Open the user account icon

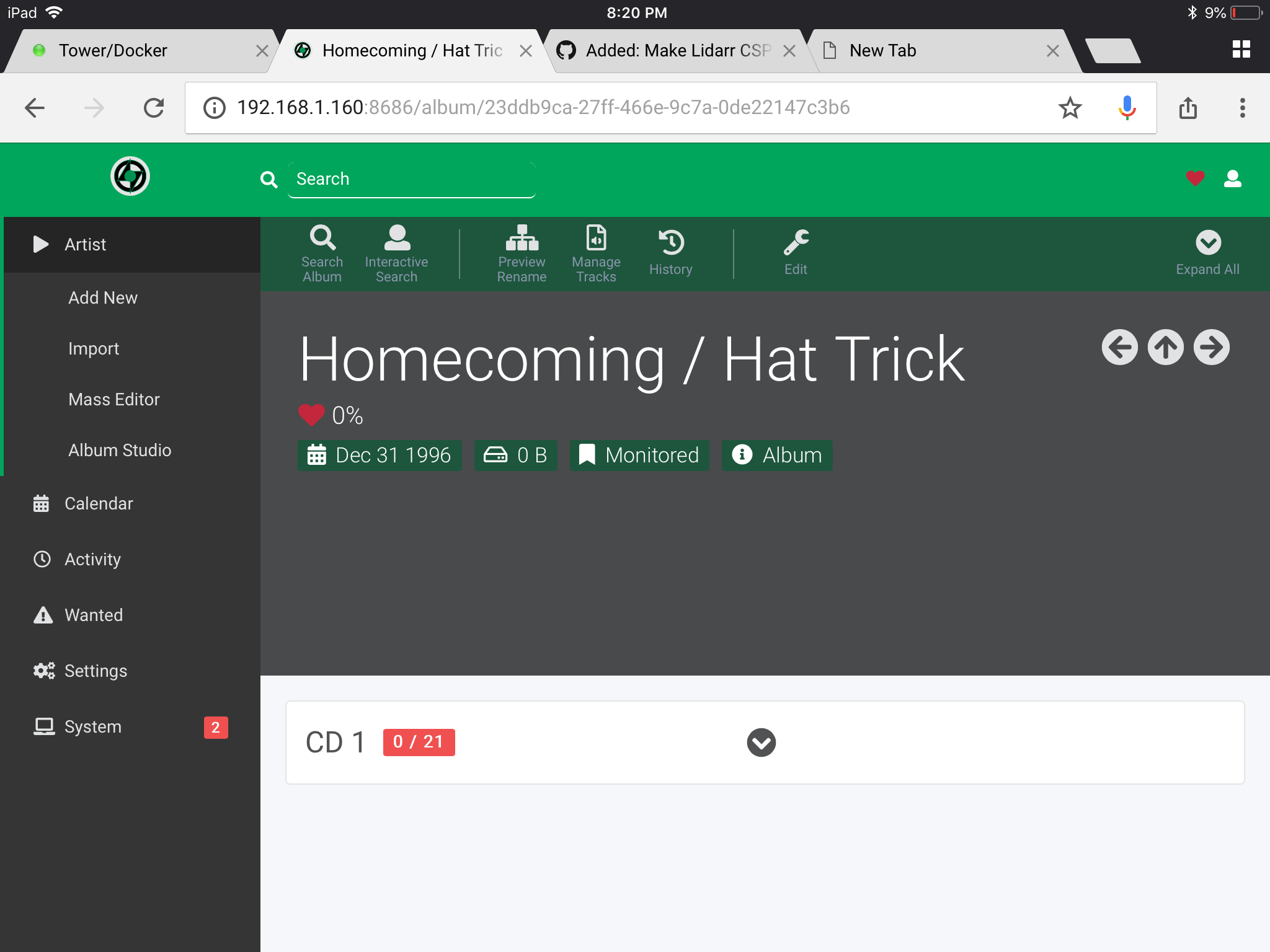(1233, 178)
